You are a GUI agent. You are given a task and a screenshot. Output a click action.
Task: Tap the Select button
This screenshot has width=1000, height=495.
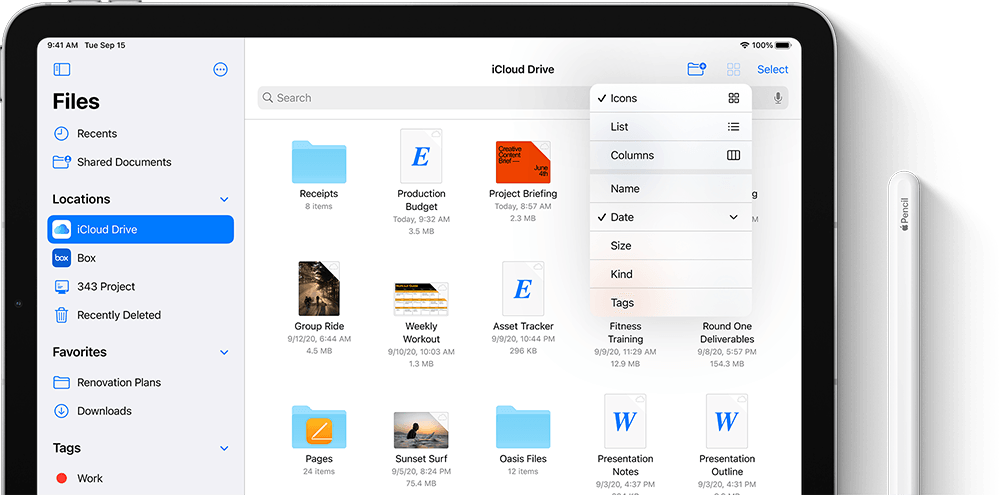pos(772,70)
